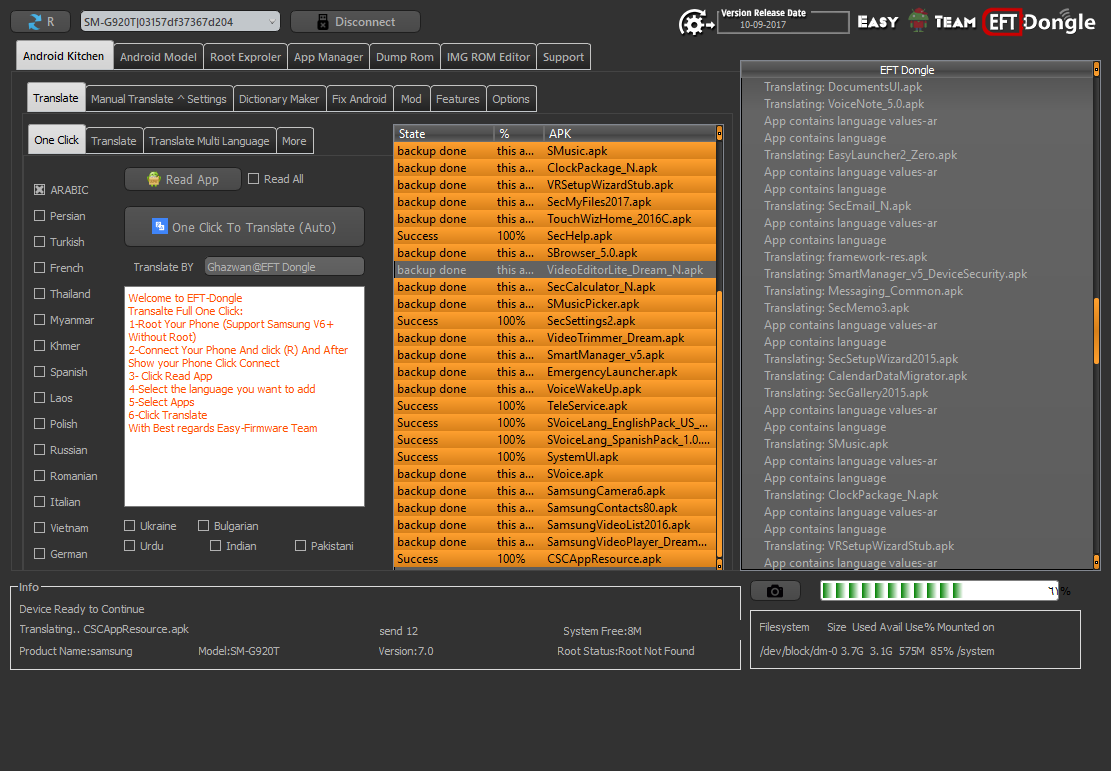Select the Dictionary Maker tab
Viewport: 1111px width, 771px height.
(279, 99)
